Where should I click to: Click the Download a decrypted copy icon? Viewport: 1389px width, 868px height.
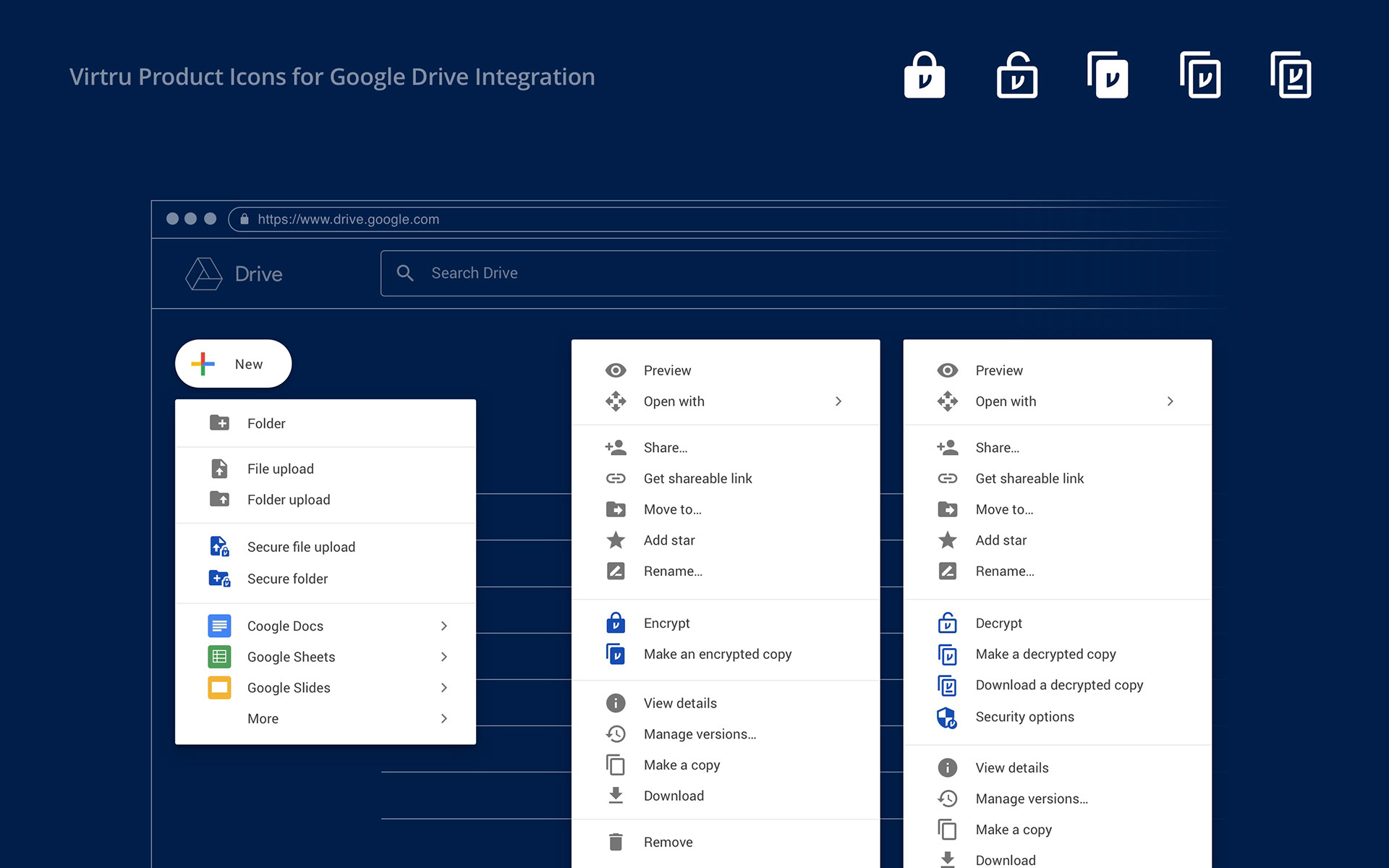tap(947, 685)
